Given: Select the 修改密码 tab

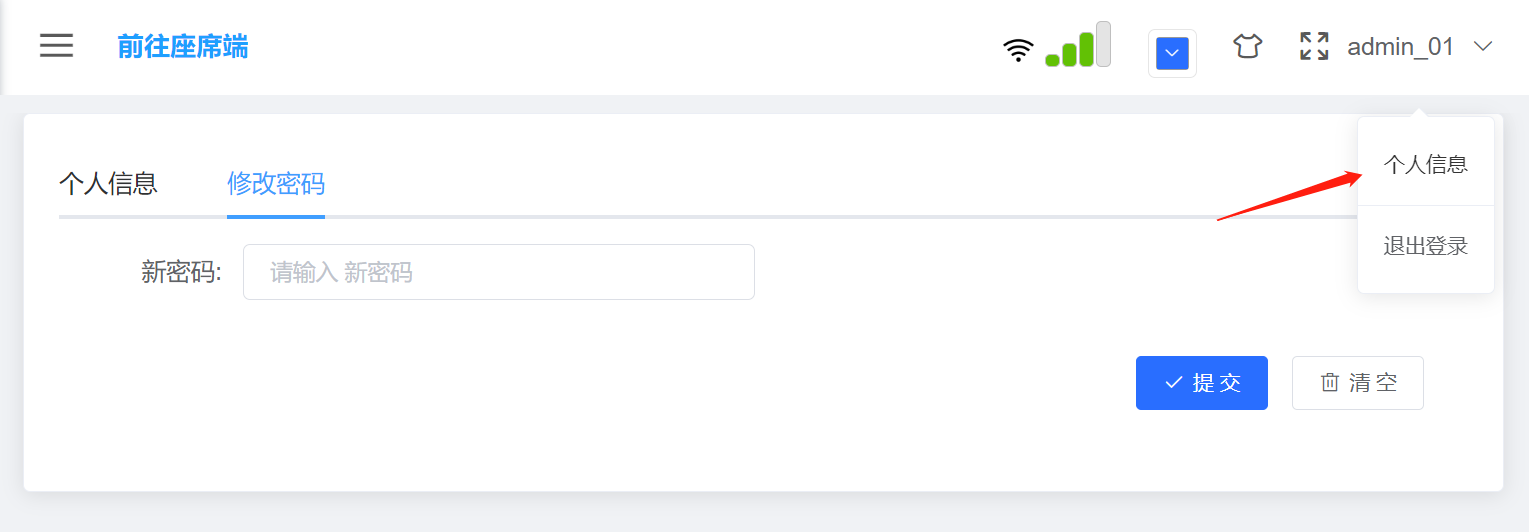Looking at the screenshot, I should 276,183.
